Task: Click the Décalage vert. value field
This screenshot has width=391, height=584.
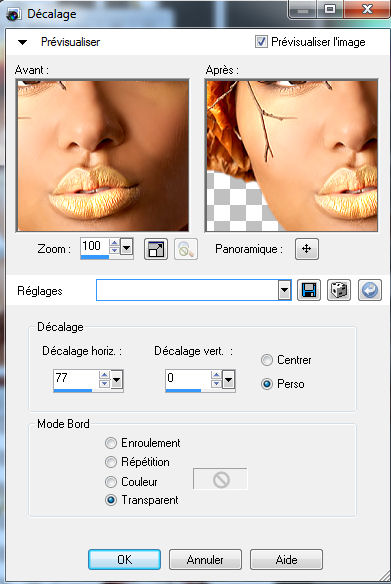Action: (x=188, y=379)
